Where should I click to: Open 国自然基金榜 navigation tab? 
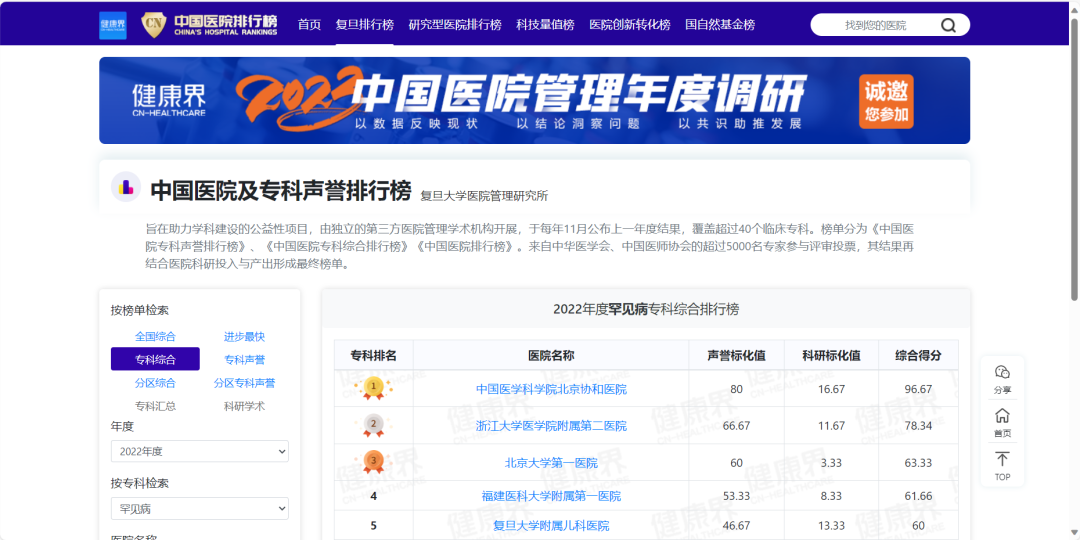point(720,25)
